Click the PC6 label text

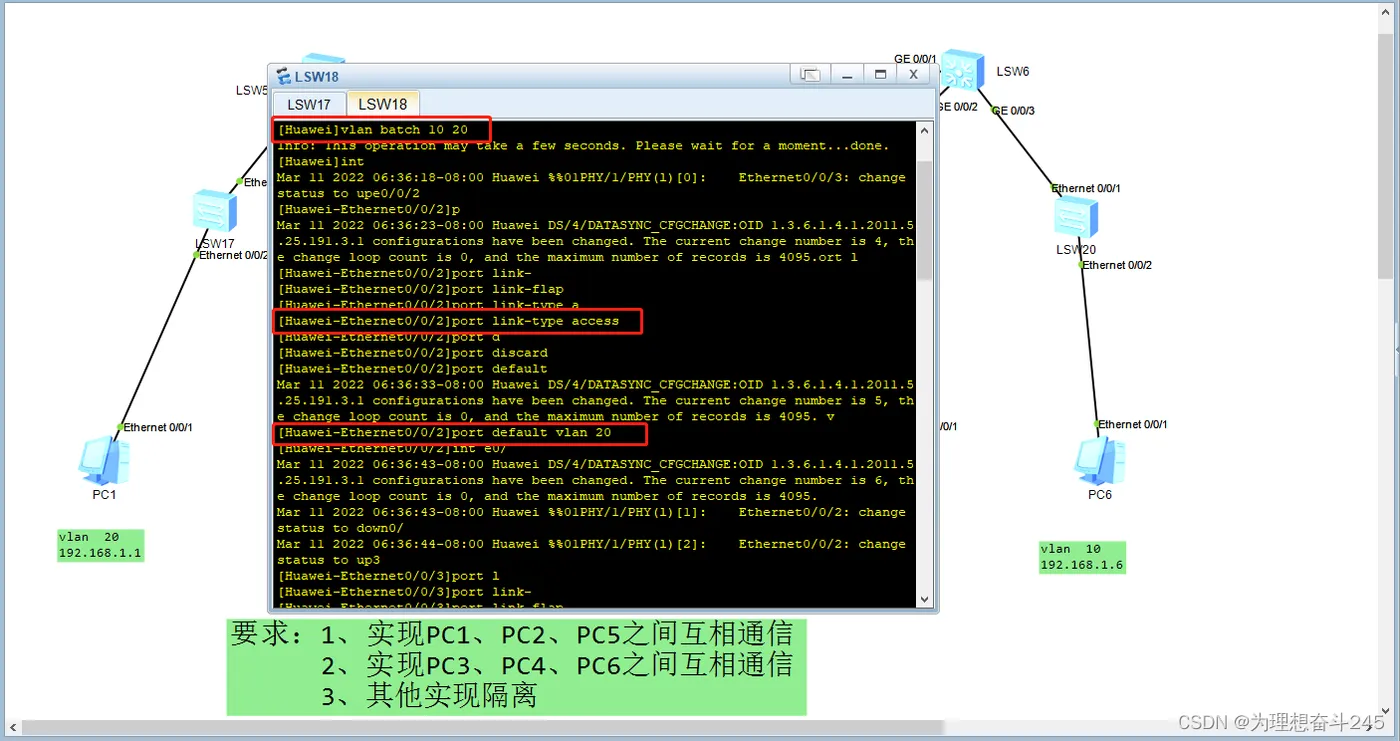1099,495
